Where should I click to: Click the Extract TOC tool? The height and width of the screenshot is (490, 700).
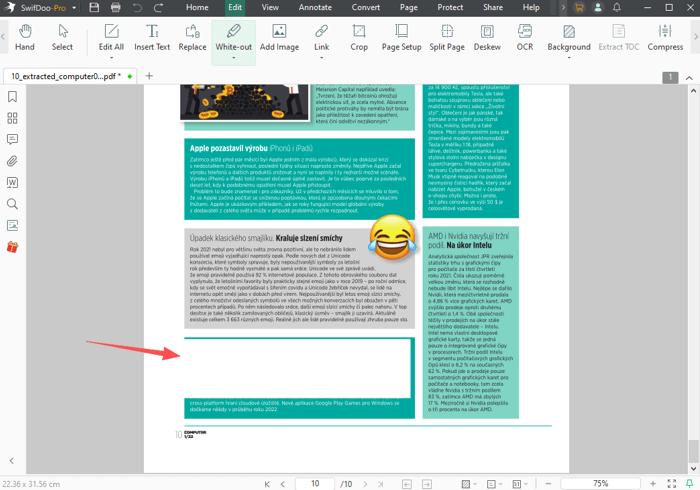[x=619, y=38]
